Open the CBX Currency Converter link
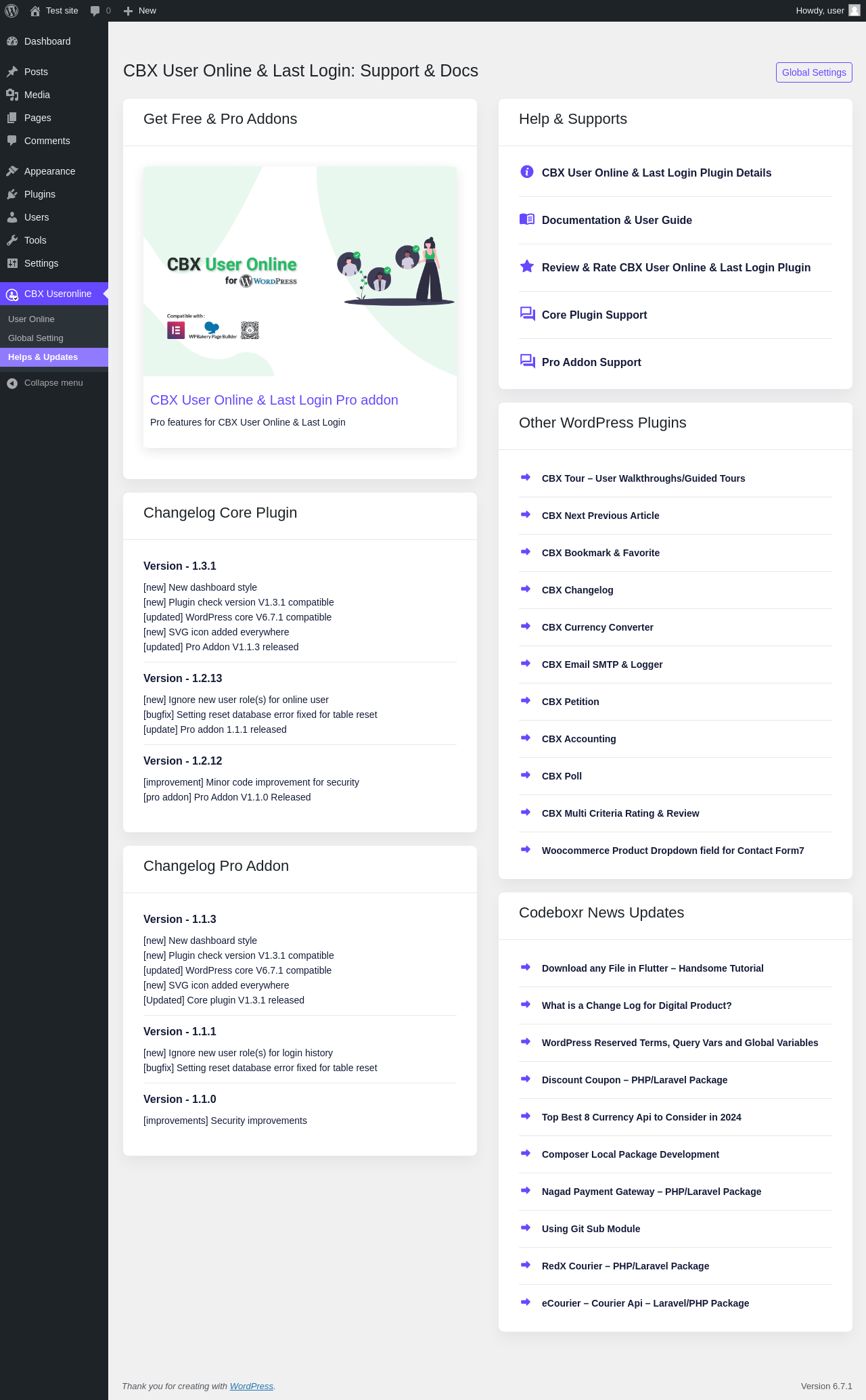Viewport: 866px width, 1400px height. click(597, 627)
